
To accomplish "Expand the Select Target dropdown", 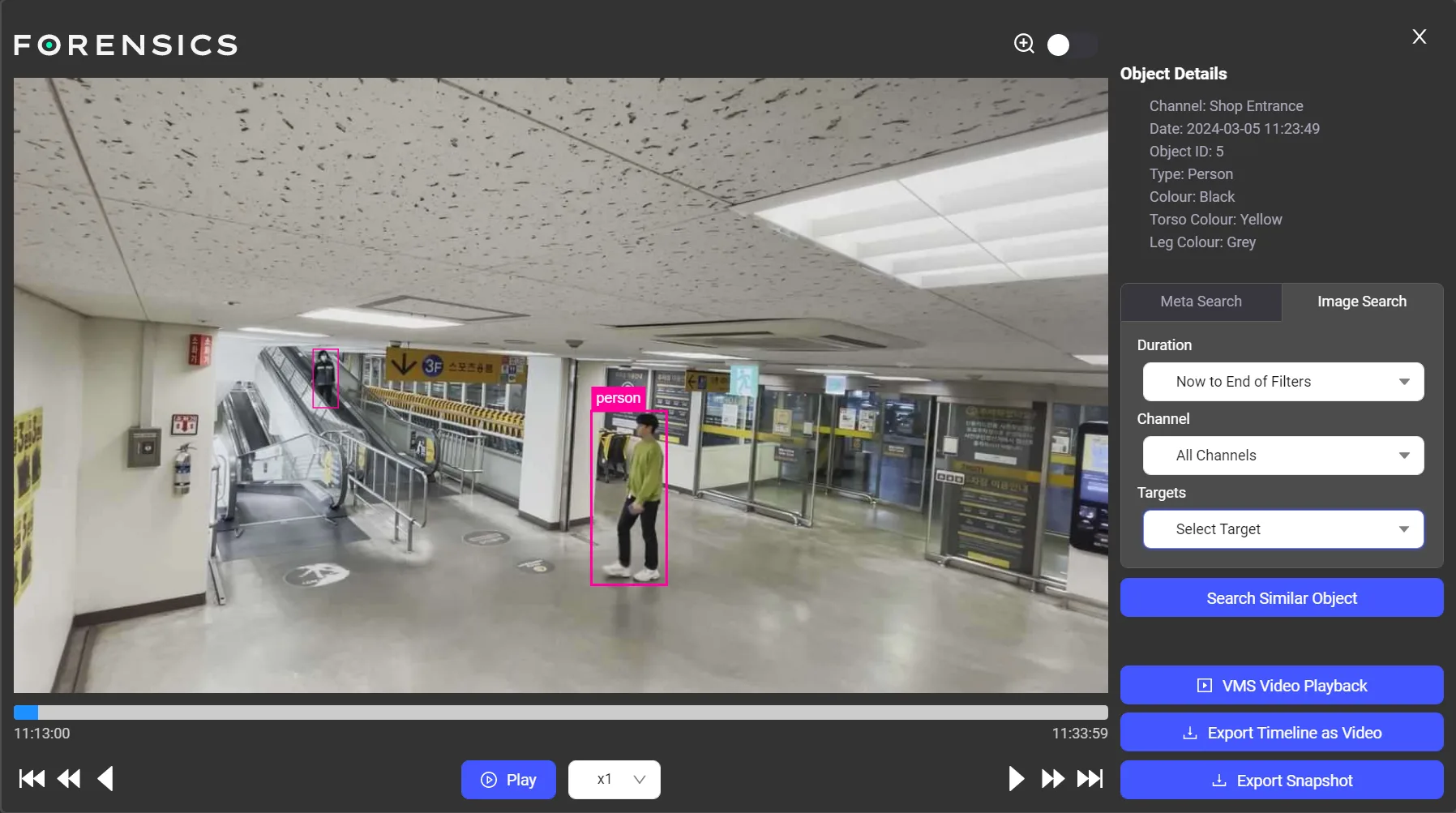I will pyautogui.click(x=1282, y=529).
